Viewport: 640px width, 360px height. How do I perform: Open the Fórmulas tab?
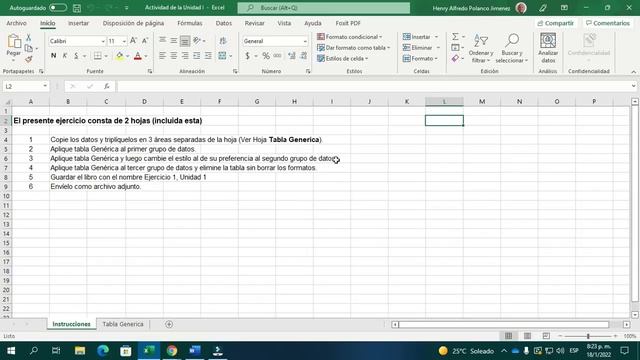[190, 23]
